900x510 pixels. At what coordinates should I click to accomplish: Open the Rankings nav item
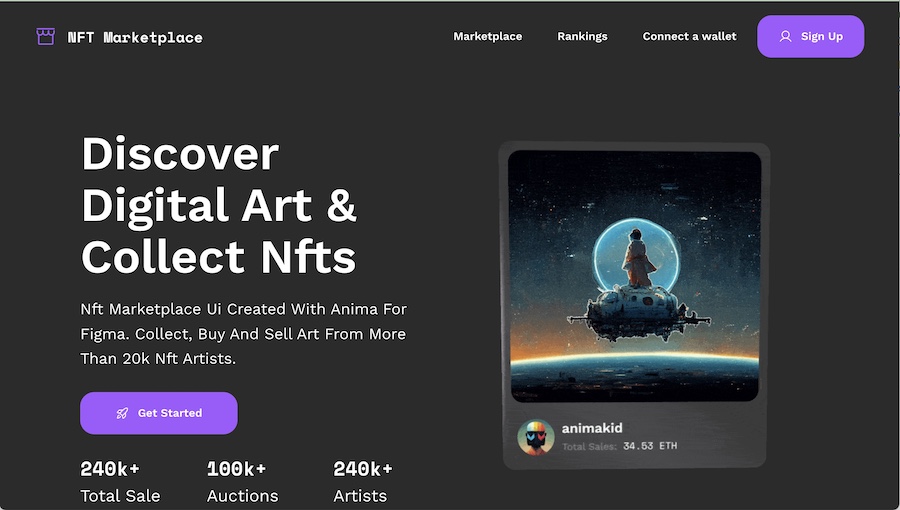[582, 36]
